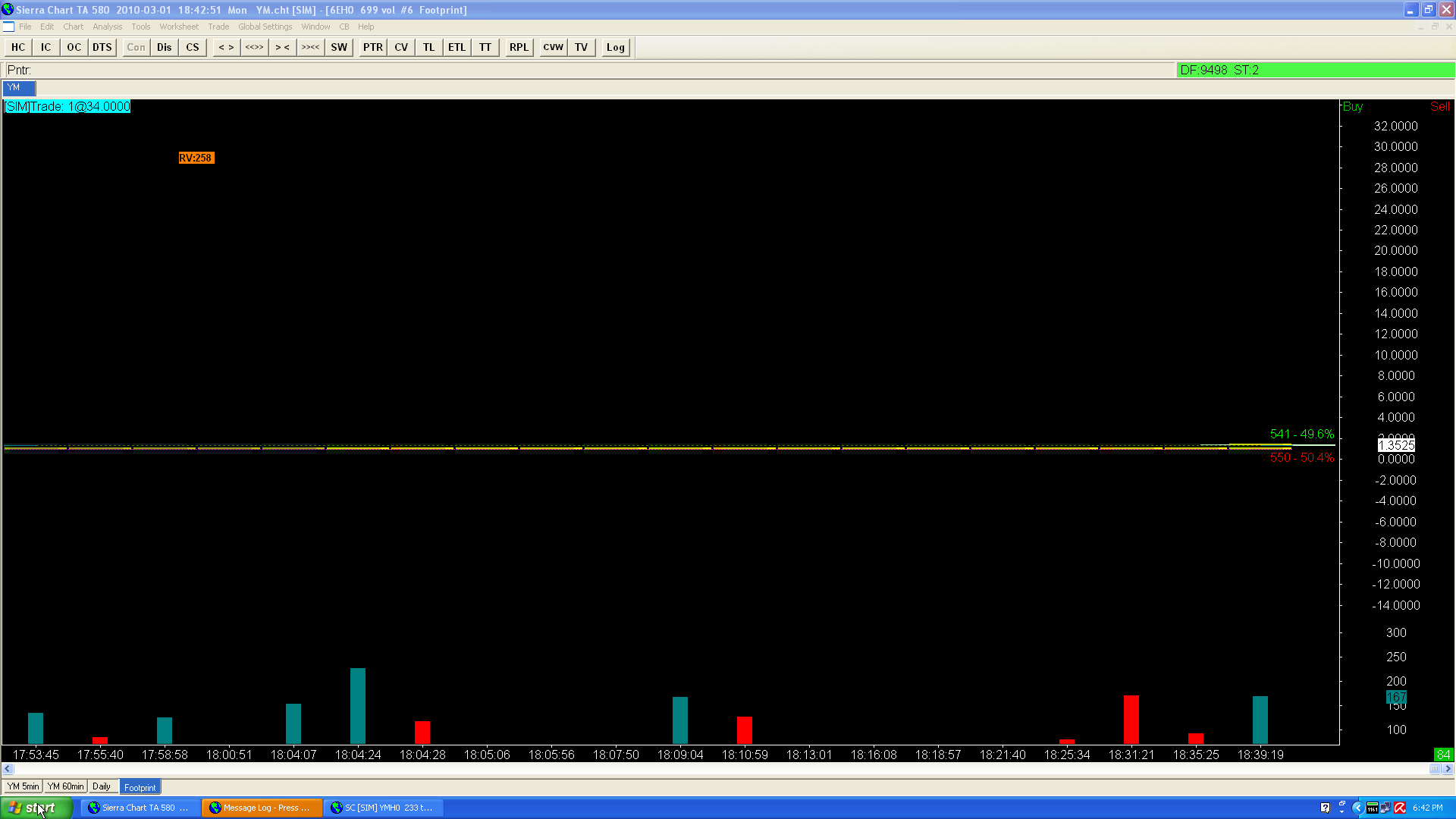Click the chart scrollbar right arrow
Screen dimensions: 1456x819
tap(1448, 769)
